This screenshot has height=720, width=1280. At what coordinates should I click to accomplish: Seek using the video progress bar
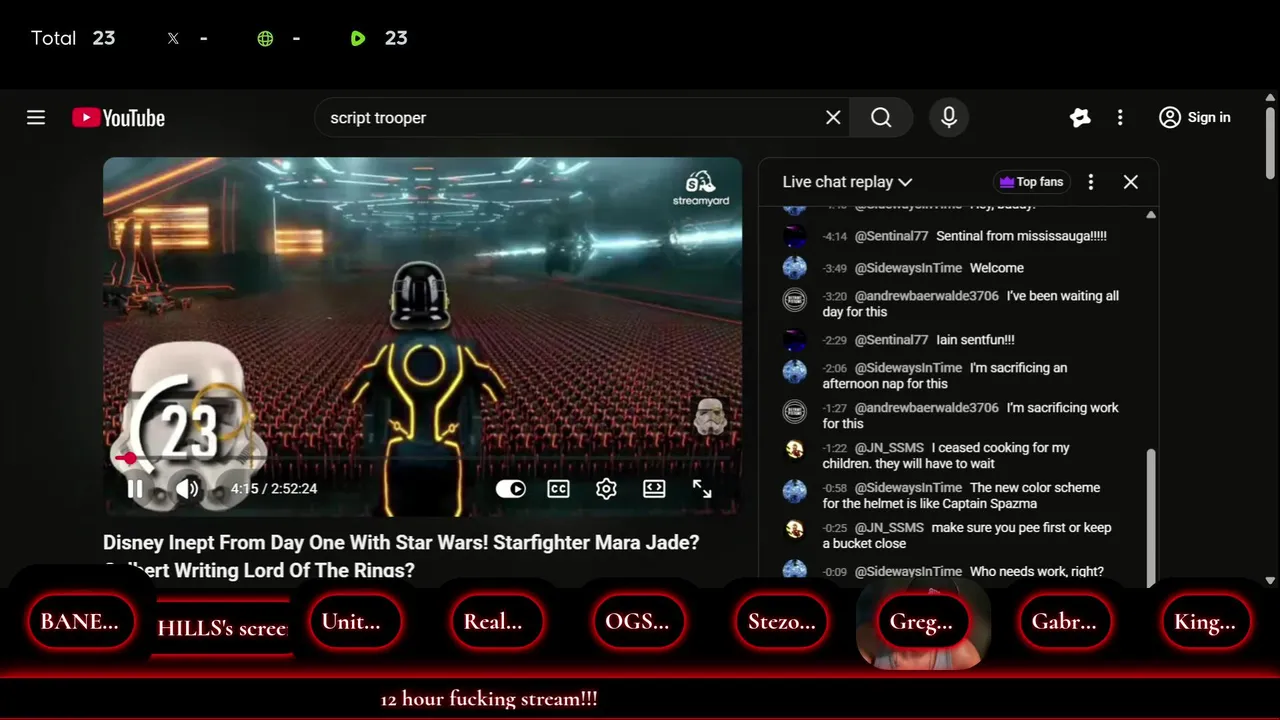click(422, 458)
